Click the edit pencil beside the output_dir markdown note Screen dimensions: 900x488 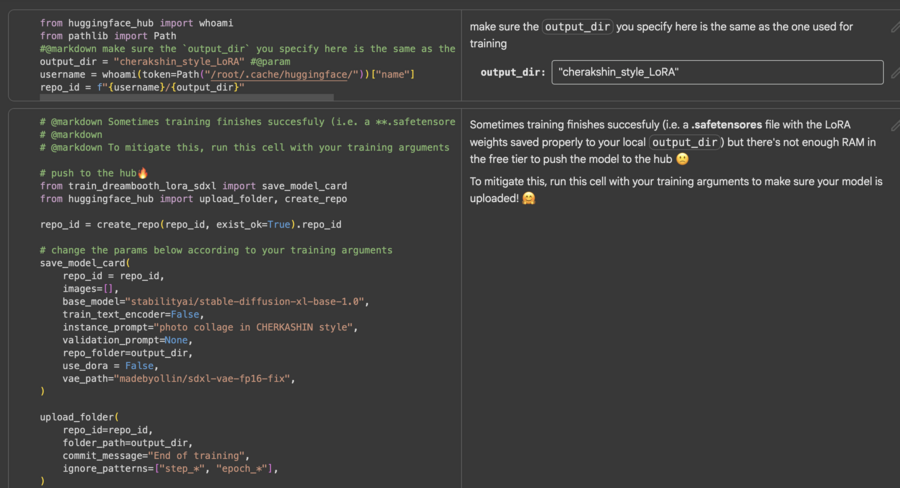894,28
